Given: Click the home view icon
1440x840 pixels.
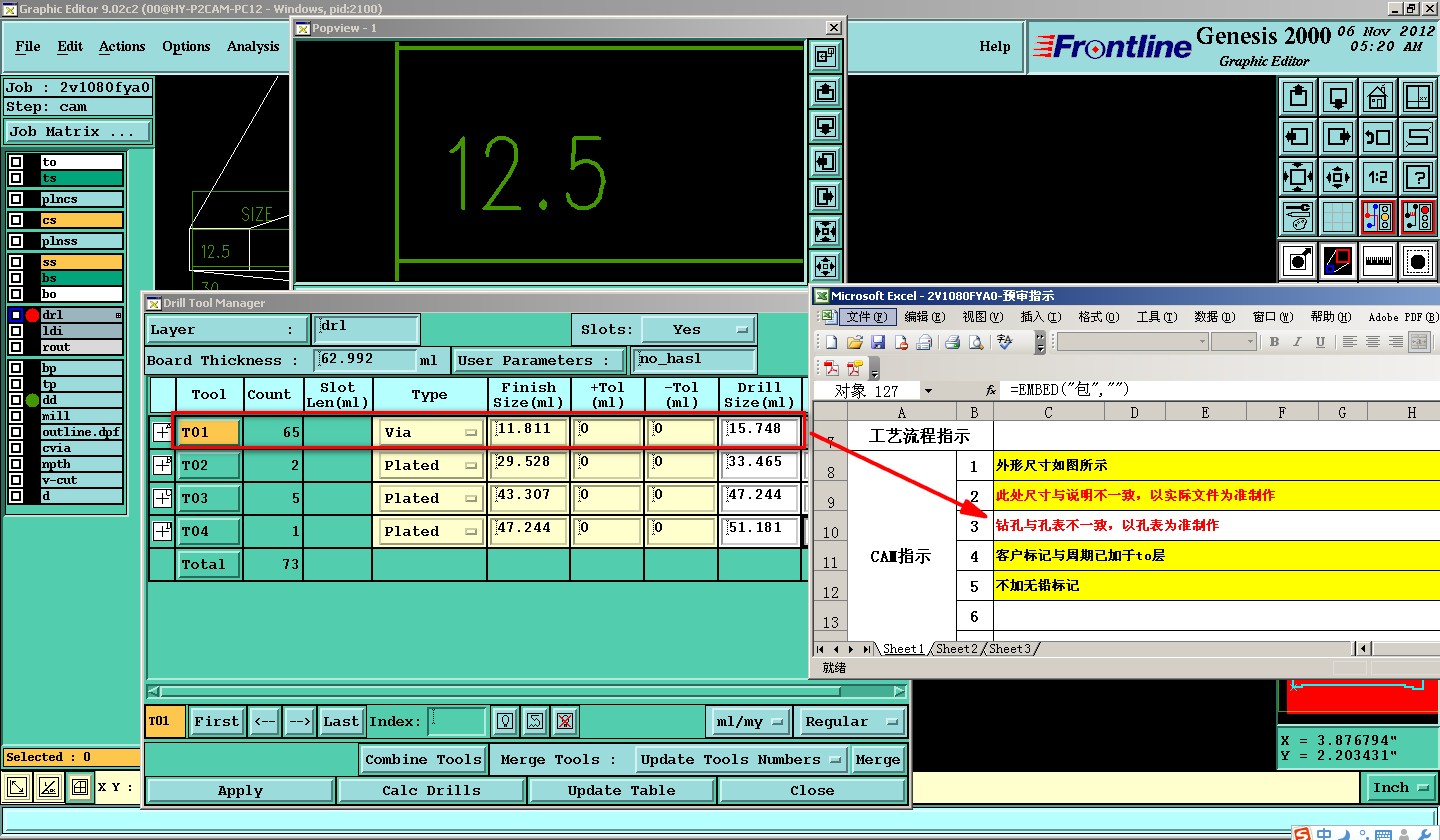Looking at the screenshot, I should [1377, 97].
